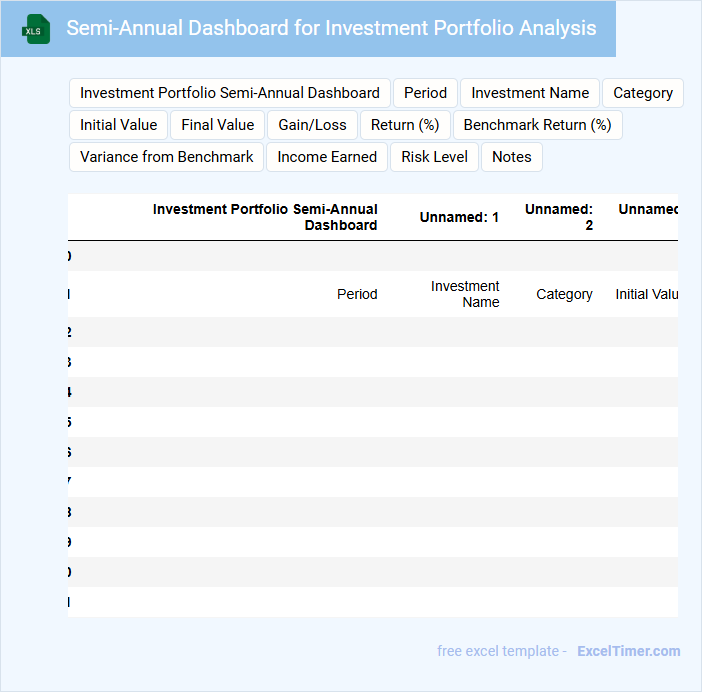Click the Semi-Annual Dashboard page title
Image resolution: width=702 pixels, height=692 pixels.
tap(331, 28)
